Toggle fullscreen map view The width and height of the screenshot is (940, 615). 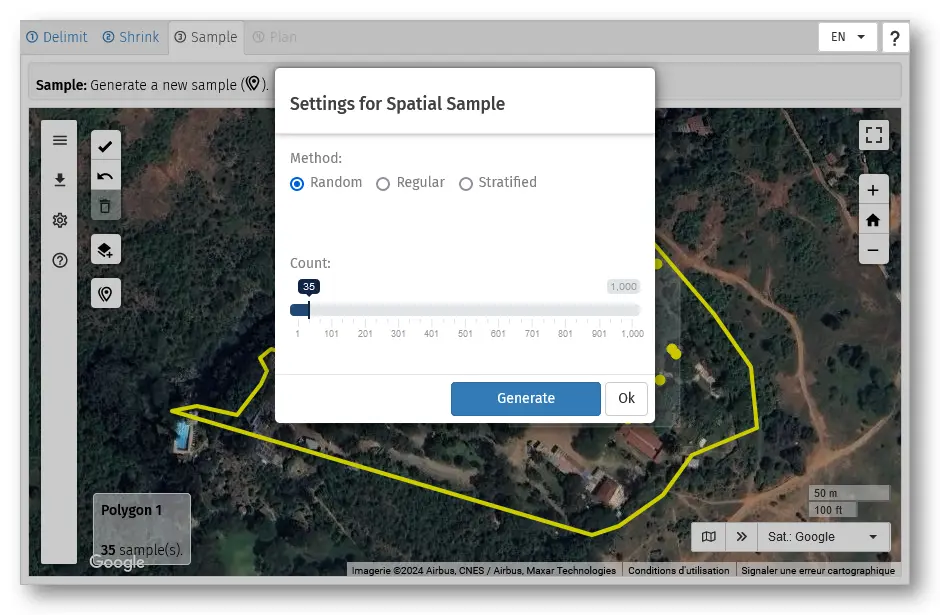pyautogui.click(x=873, y=135)
